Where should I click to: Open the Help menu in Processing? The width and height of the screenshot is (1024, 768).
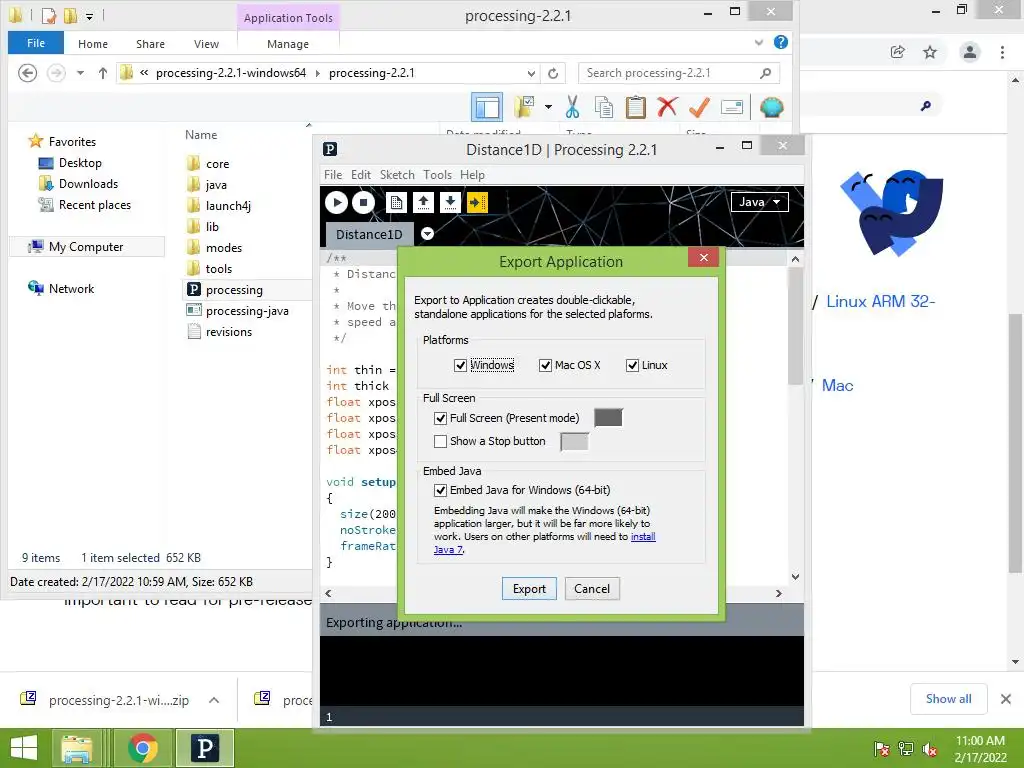(472, 175)
